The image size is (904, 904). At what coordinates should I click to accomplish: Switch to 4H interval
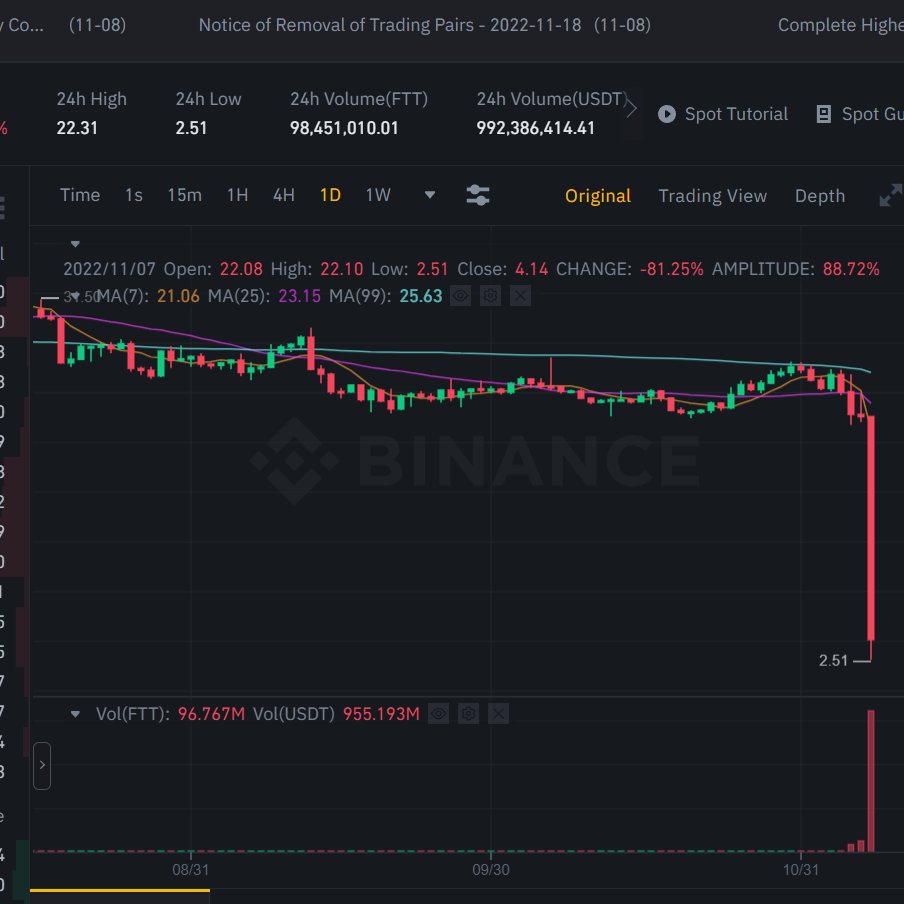284,195
